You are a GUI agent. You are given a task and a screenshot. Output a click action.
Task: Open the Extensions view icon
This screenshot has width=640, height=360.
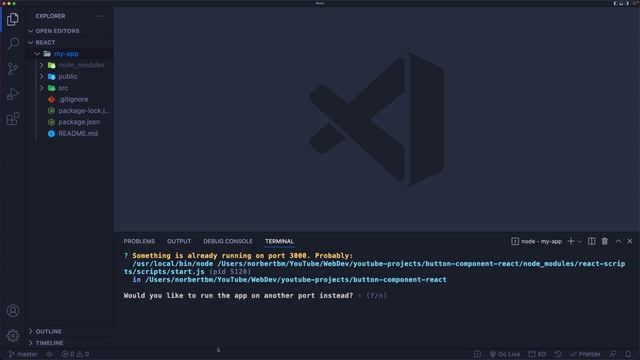13,119
